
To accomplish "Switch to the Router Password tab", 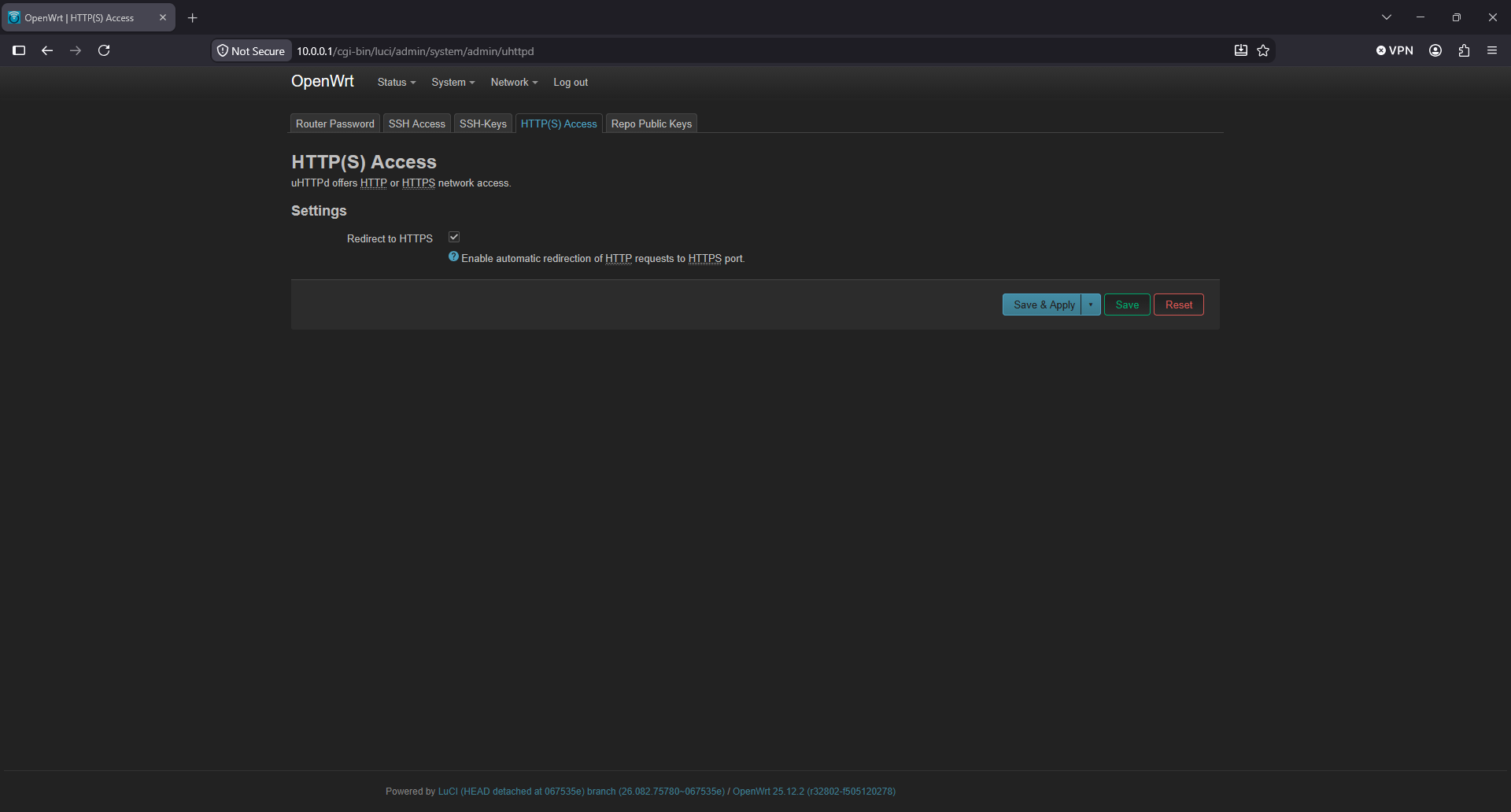I will (x=335, y=124).
